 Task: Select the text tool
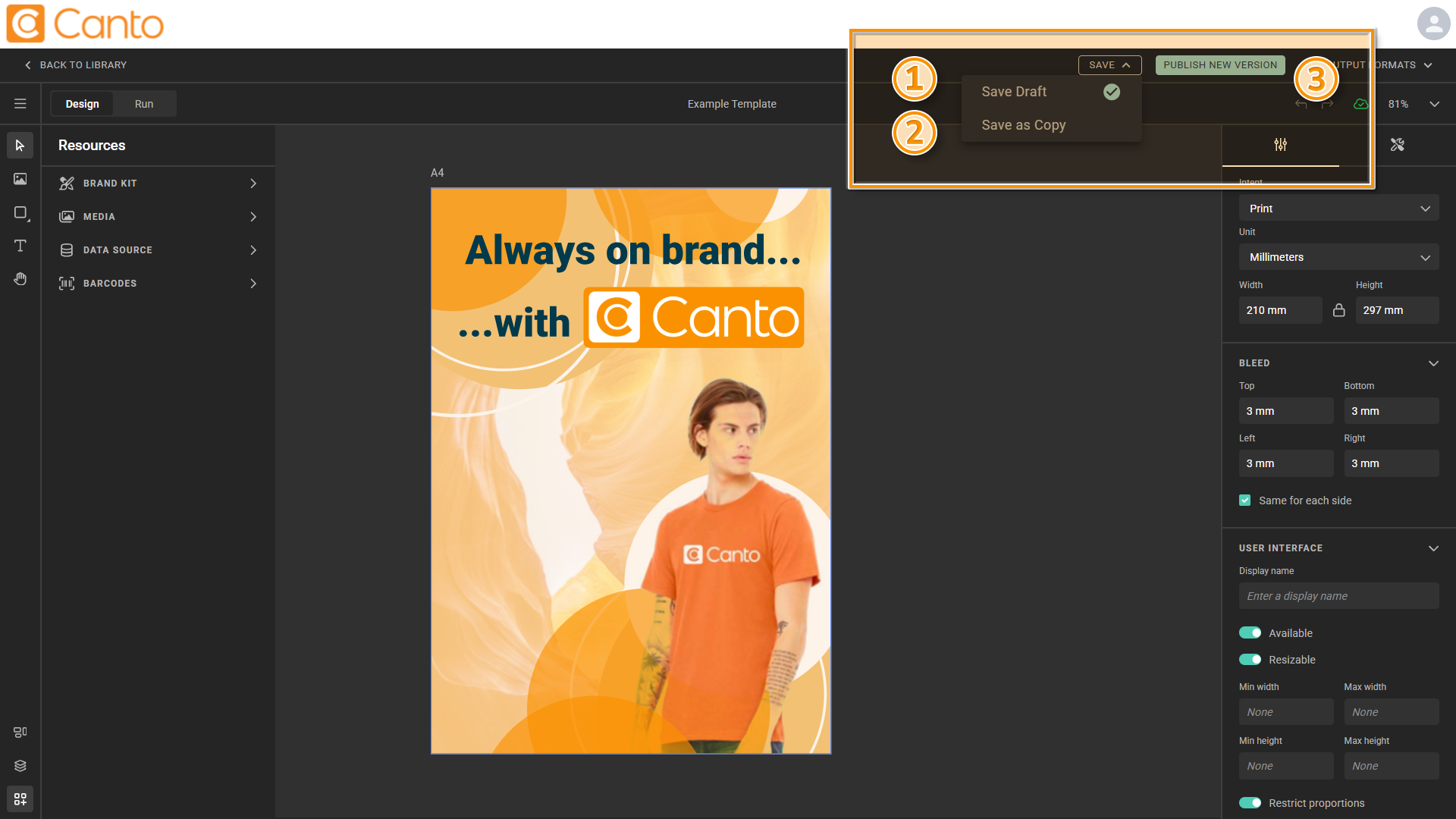point(20,246)
